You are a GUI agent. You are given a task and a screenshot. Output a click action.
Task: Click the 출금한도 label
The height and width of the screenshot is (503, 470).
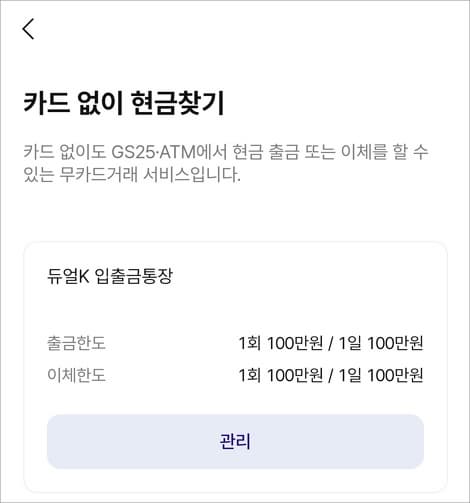pyautogui.click(x=76, y=343)
